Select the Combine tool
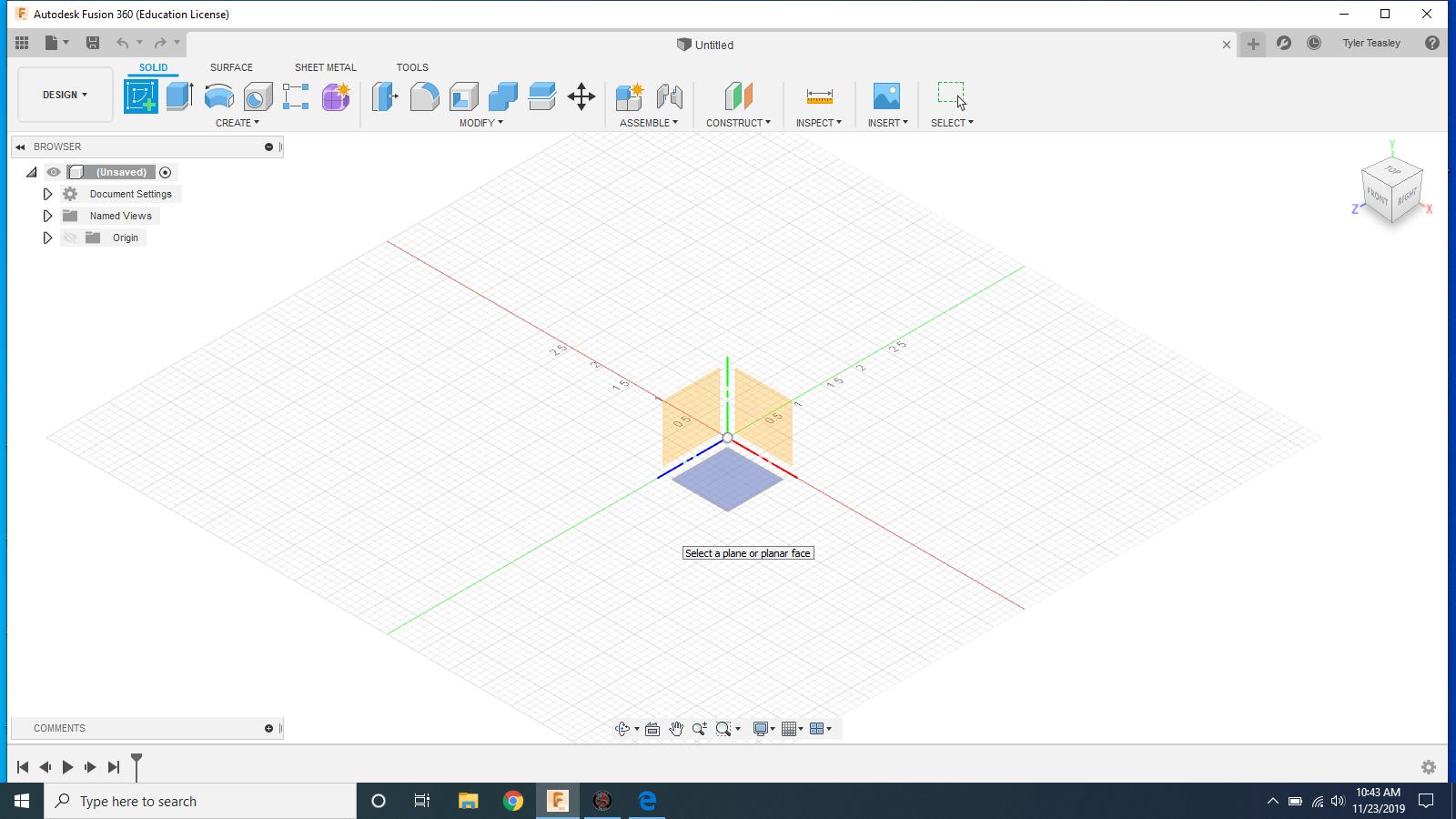The width and height of the screenshot is (1456, 819). 502,96
